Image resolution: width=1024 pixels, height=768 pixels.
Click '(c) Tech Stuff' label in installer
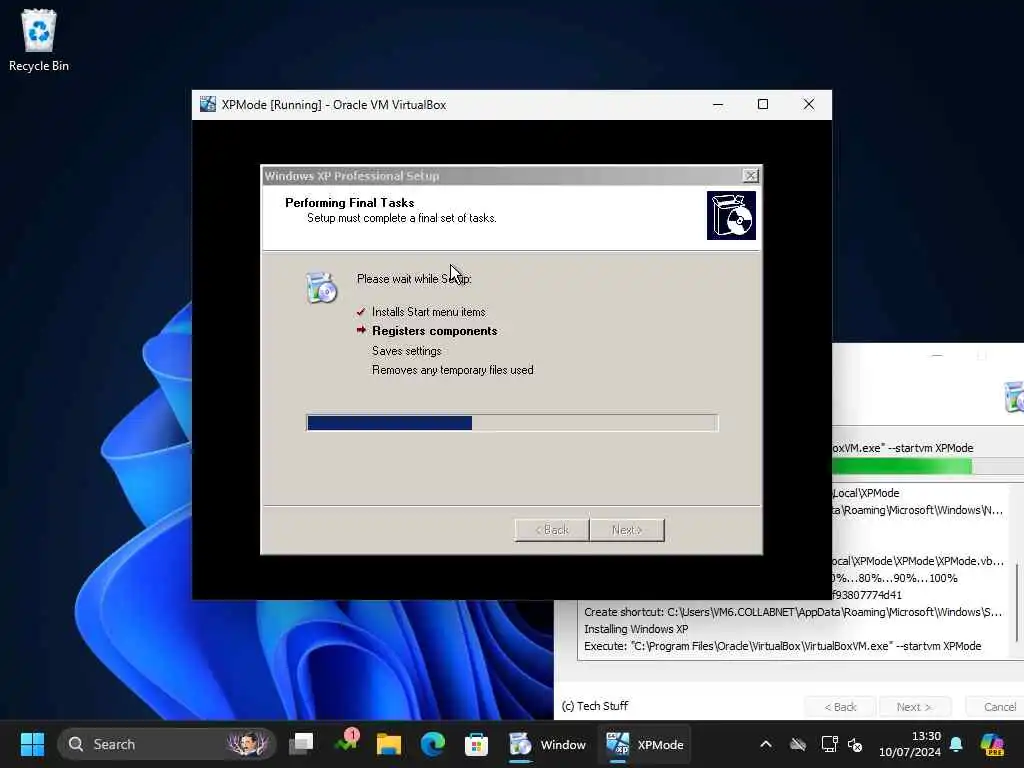[x=594, y=706]
